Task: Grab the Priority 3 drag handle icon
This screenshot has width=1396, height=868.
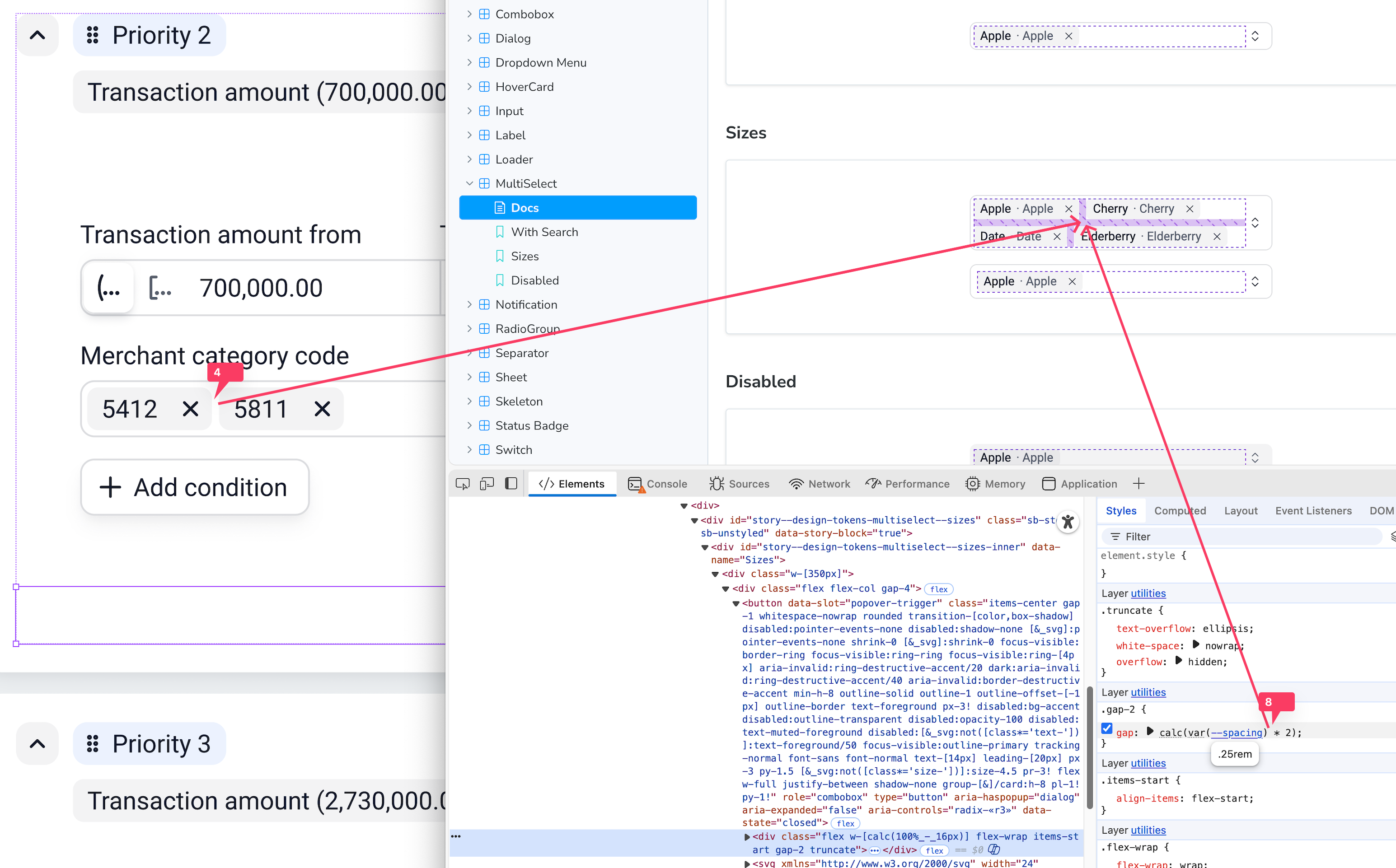Action: tap(93, 744)
